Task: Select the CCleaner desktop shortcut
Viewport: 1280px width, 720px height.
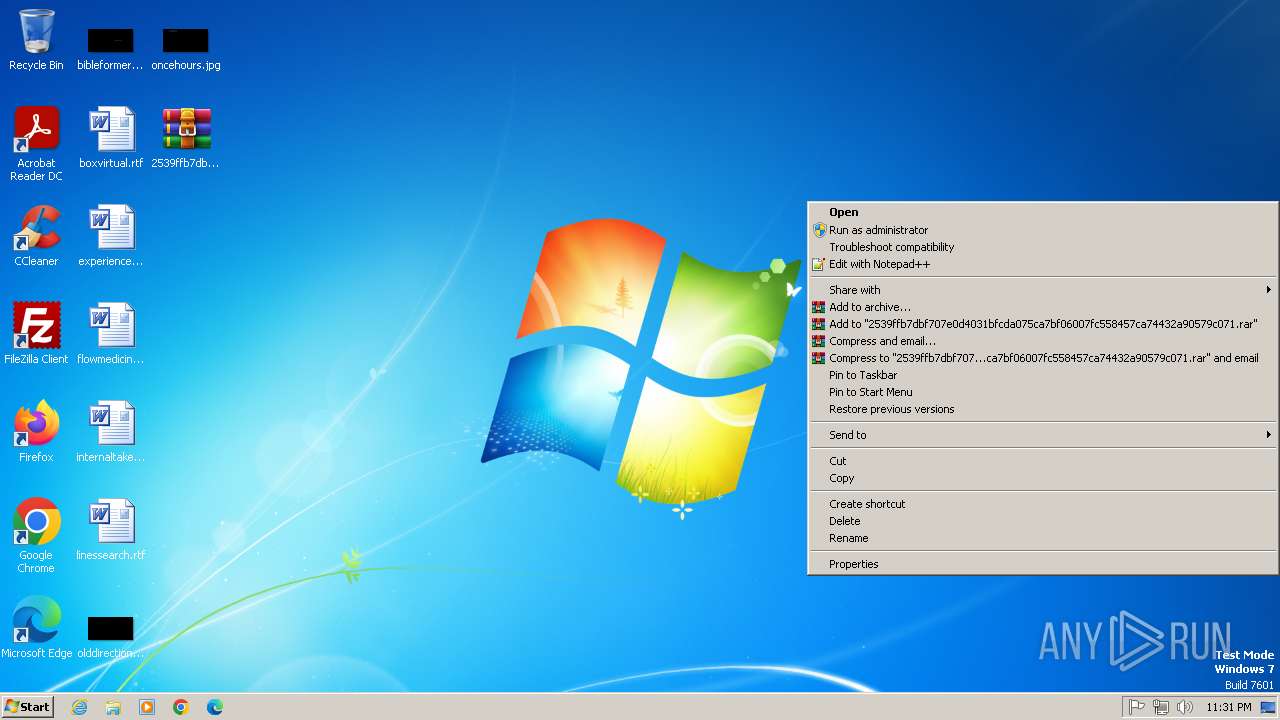Action: point(36,236)
